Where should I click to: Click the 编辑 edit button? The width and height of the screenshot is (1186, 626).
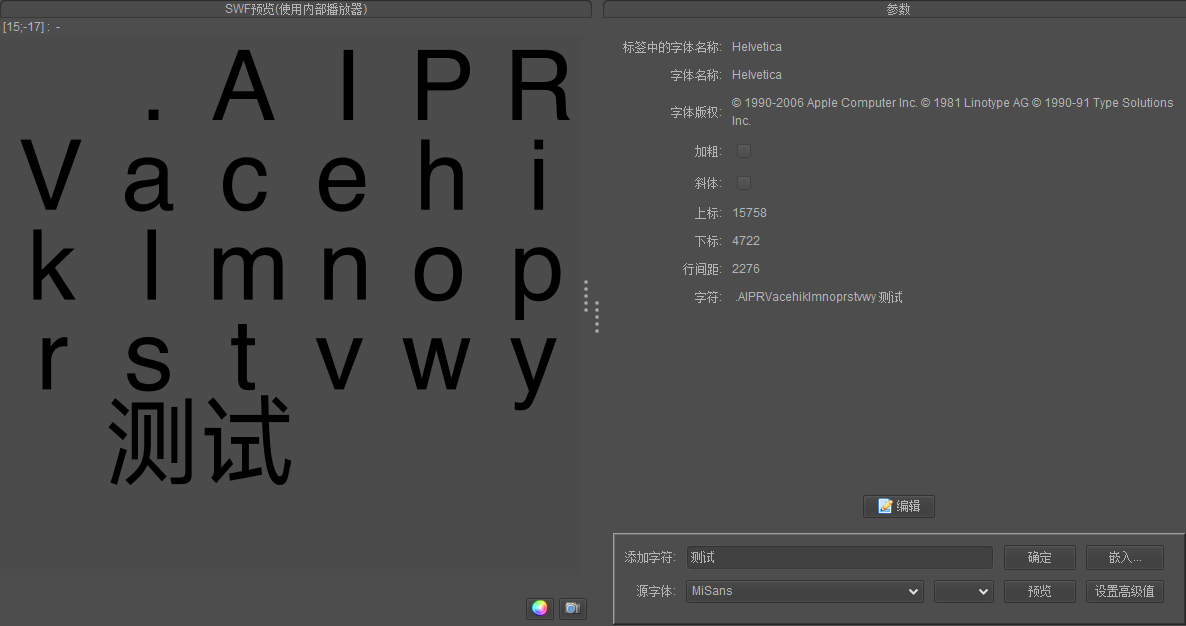pos(899,507)
